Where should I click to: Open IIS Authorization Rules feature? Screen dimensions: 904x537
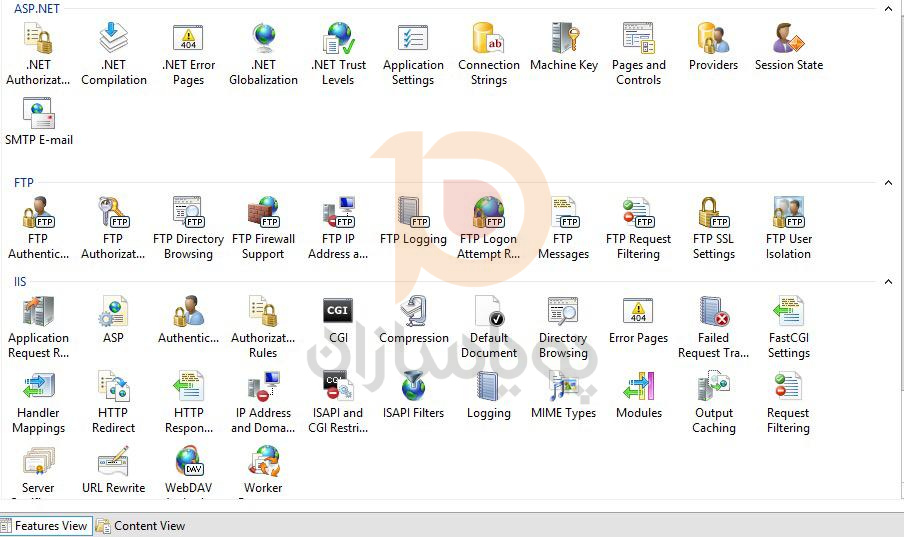click(x=263, y=328)
